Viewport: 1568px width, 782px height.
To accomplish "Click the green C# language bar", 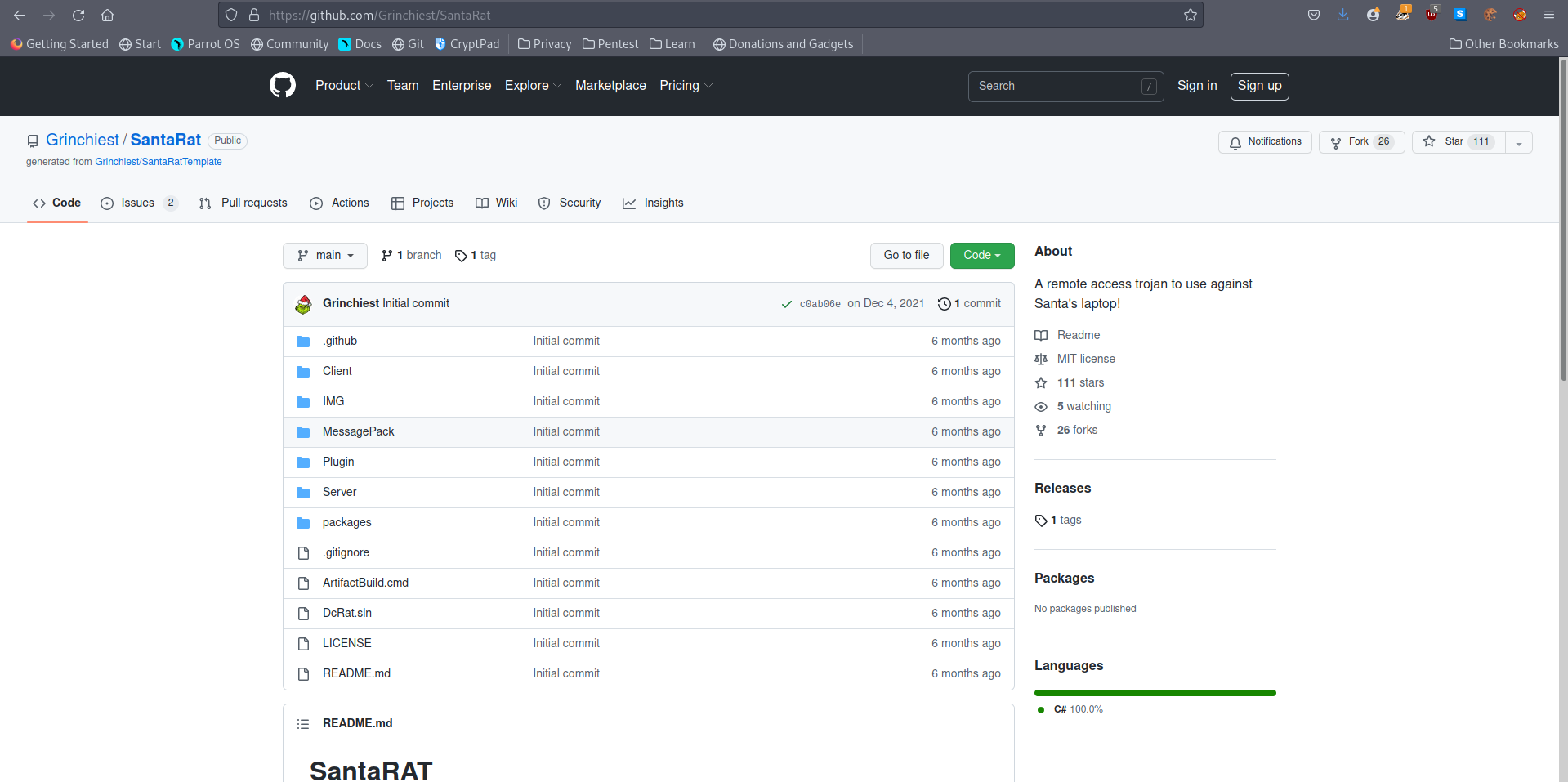I will tap(1155, 693).
